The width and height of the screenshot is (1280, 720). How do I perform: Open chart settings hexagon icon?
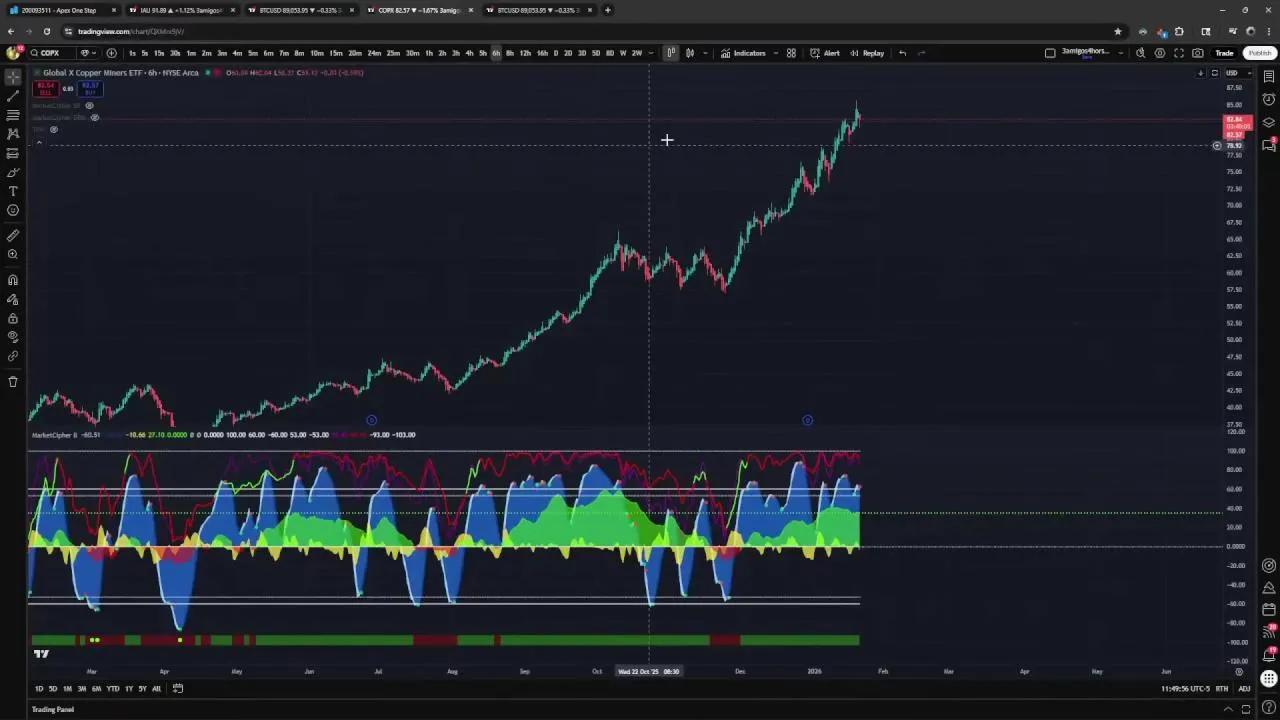click(1160, 53)
